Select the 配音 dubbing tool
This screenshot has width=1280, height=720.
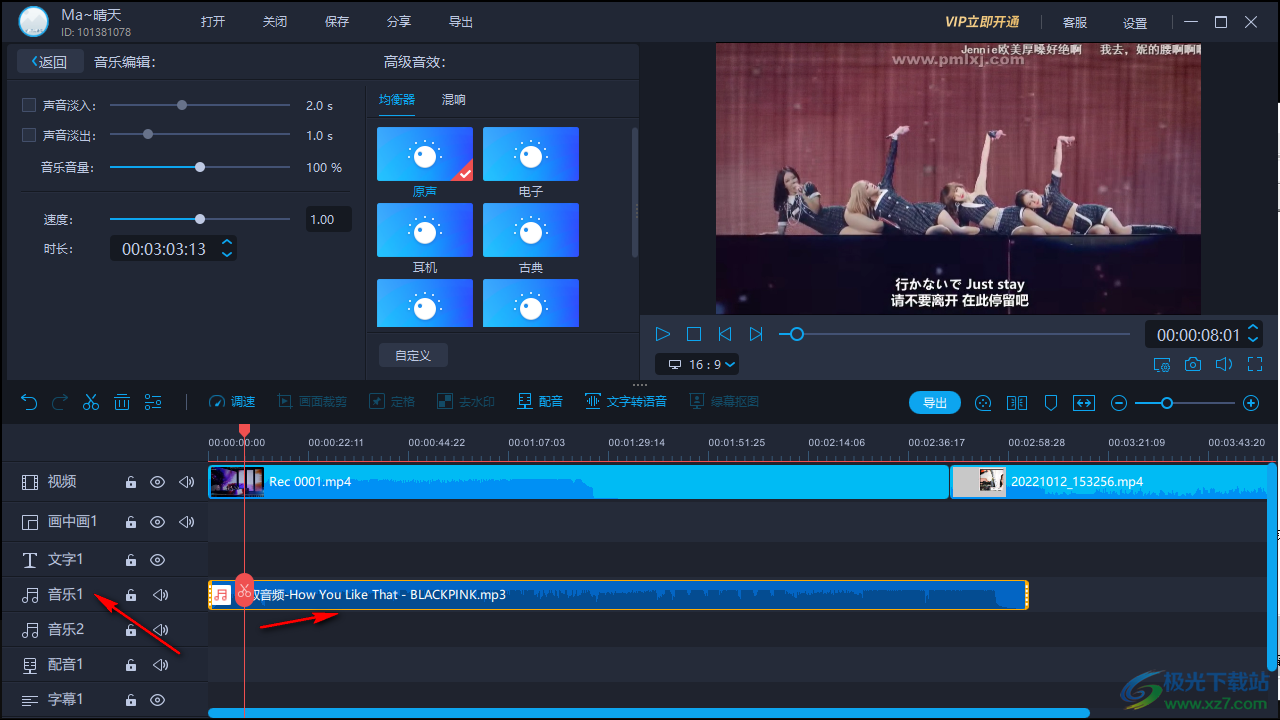(x=539, y=401)
